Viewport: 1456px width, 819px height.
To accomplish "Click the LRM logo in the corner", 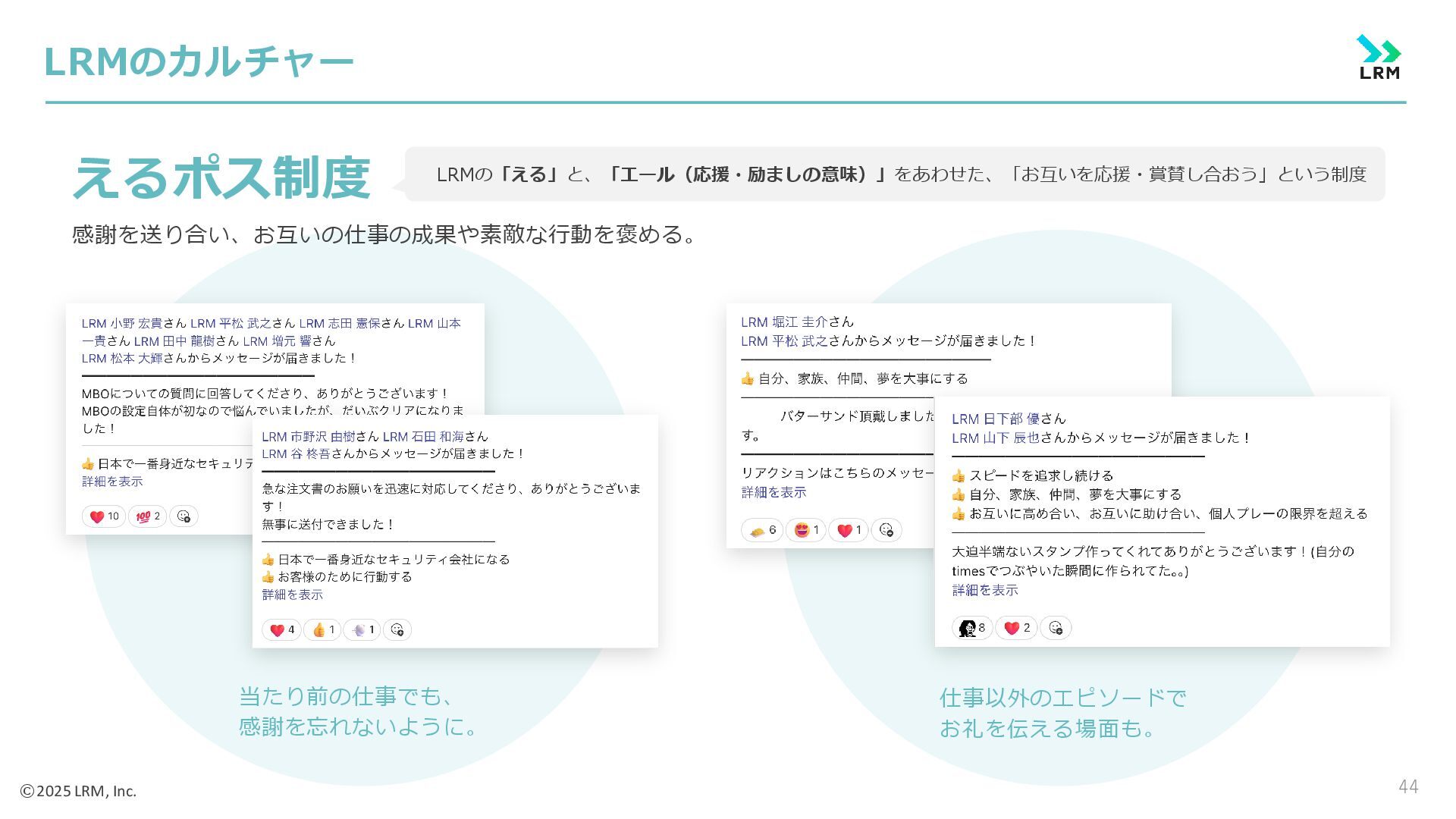I will pos(1379,58).
